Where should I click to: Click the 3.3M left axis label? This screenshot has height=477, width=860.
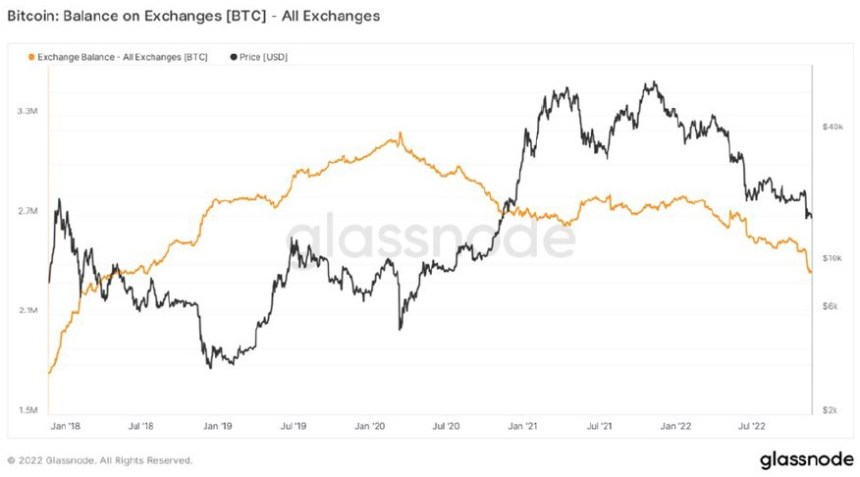click(x=27, y=111)
